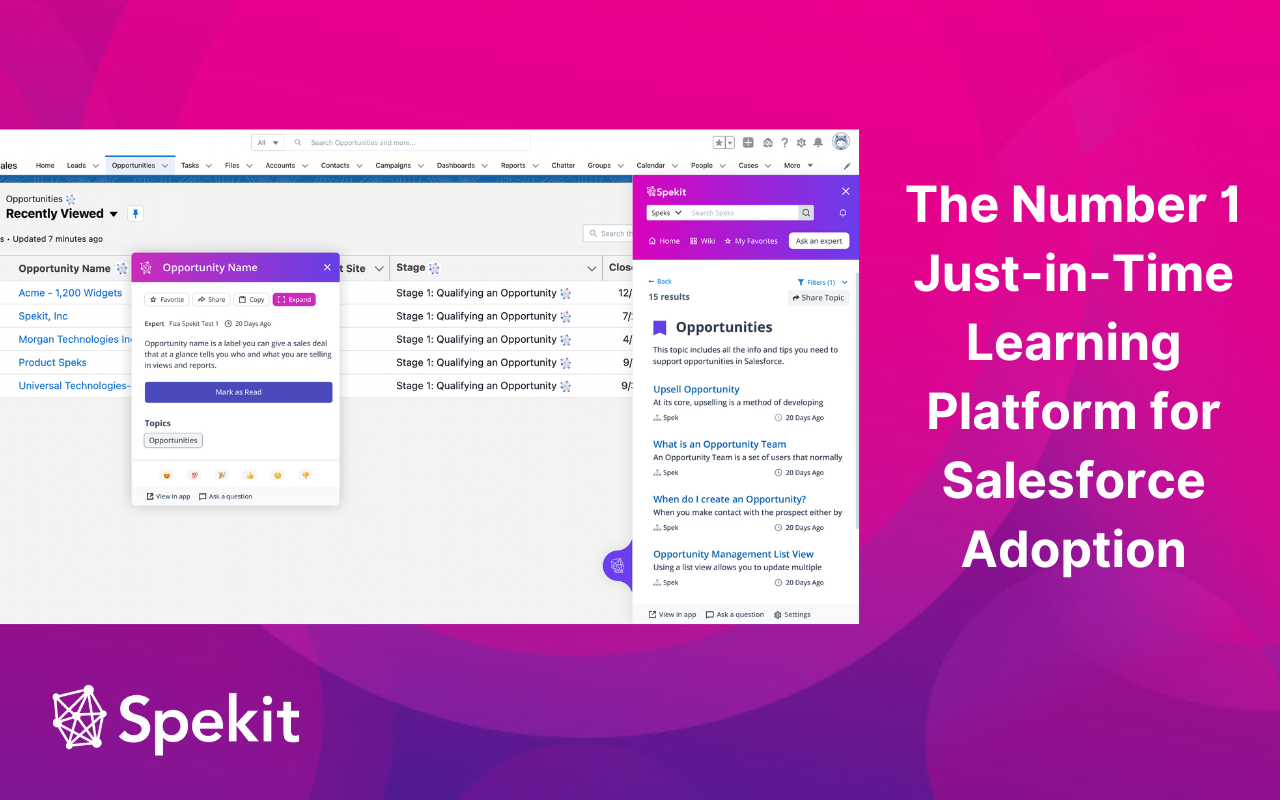1280x800 pixels.
Task: Click the party popper emoji reaction
Action: pyautogui.click(x=222, y=475)
